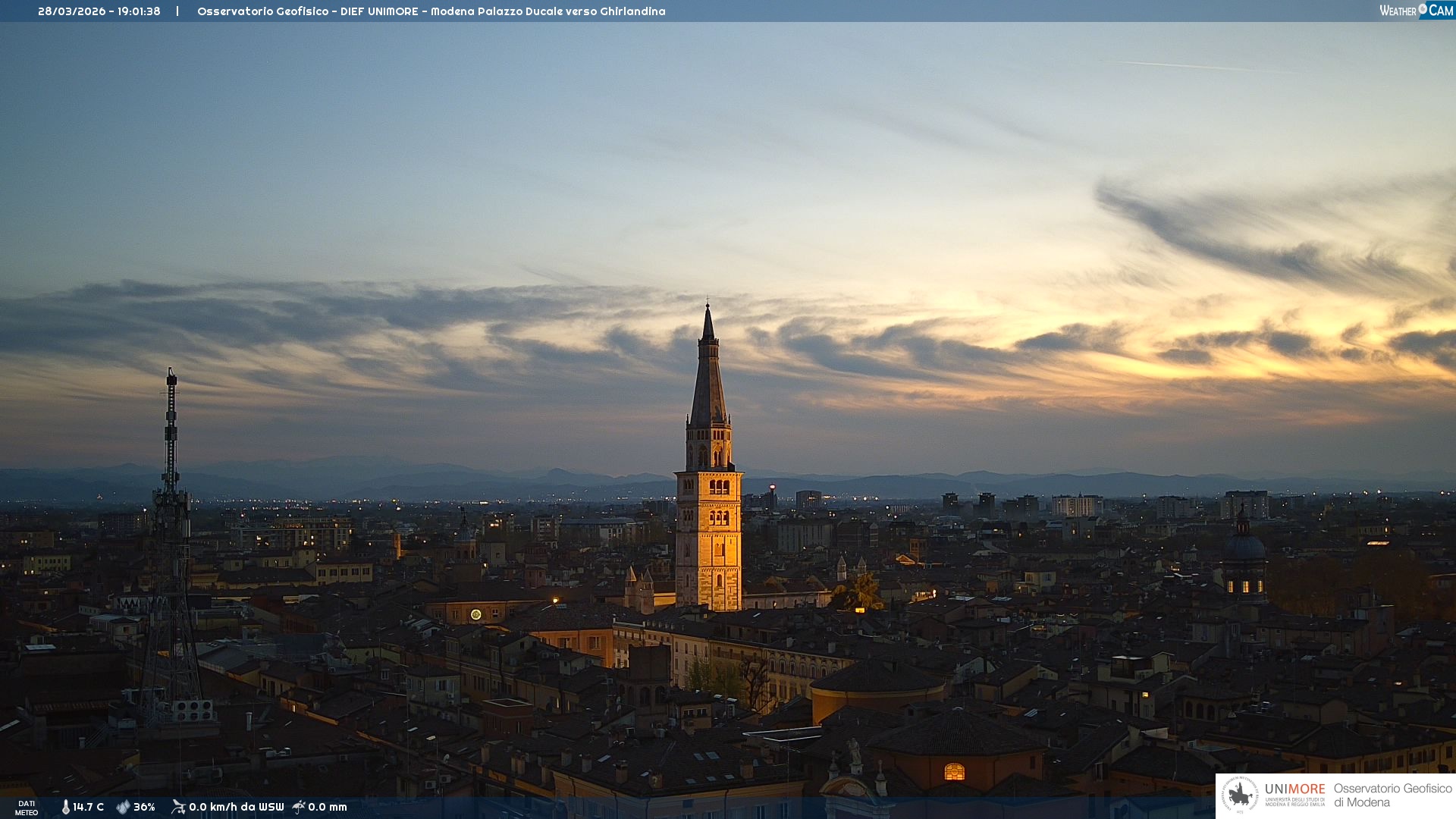Click the rainfall umbrella icon
This screenshot has width=1456, height=819.
click(299, 807)
